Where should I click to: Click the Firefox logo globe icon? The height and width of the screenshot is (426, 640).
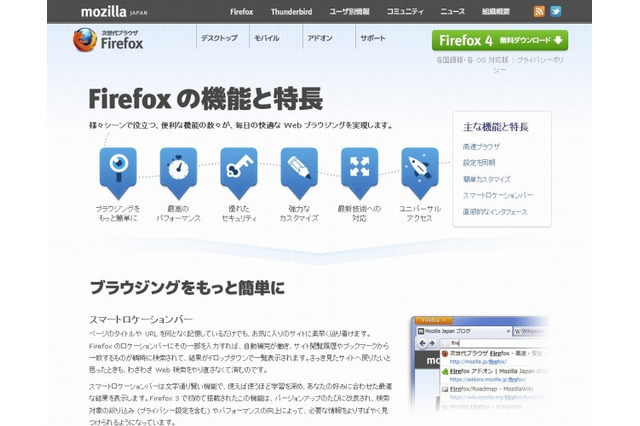tap(85, 40)
